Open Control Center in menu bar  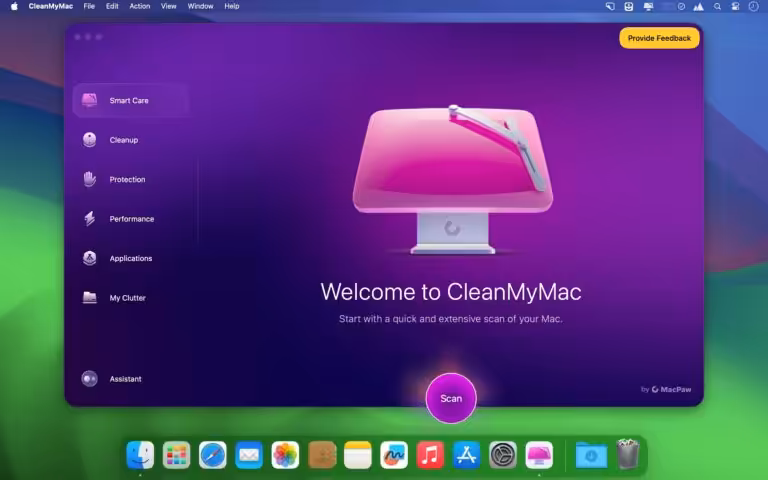pos(735,6)
